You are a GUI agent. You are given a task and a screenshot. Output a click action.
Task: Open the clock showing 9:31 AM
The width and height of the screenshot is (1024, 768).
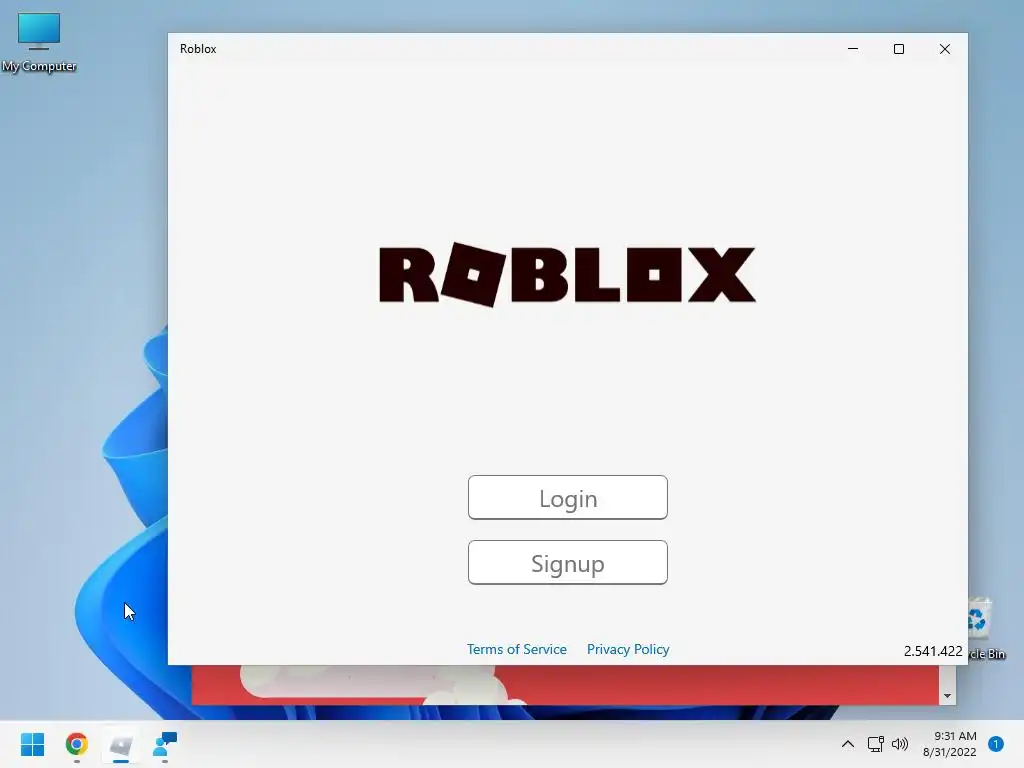tap(950, 744)
